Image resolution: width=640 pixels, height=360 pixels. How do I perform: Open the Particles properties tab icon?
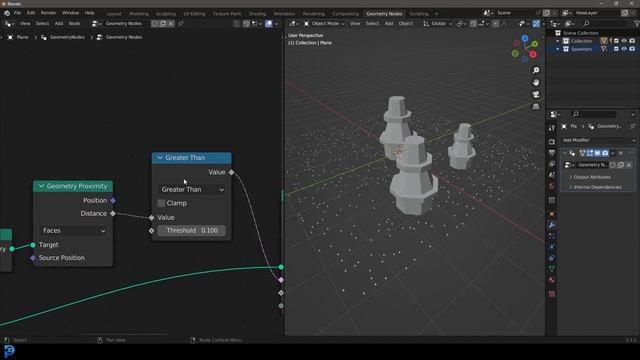coord(552,236)
